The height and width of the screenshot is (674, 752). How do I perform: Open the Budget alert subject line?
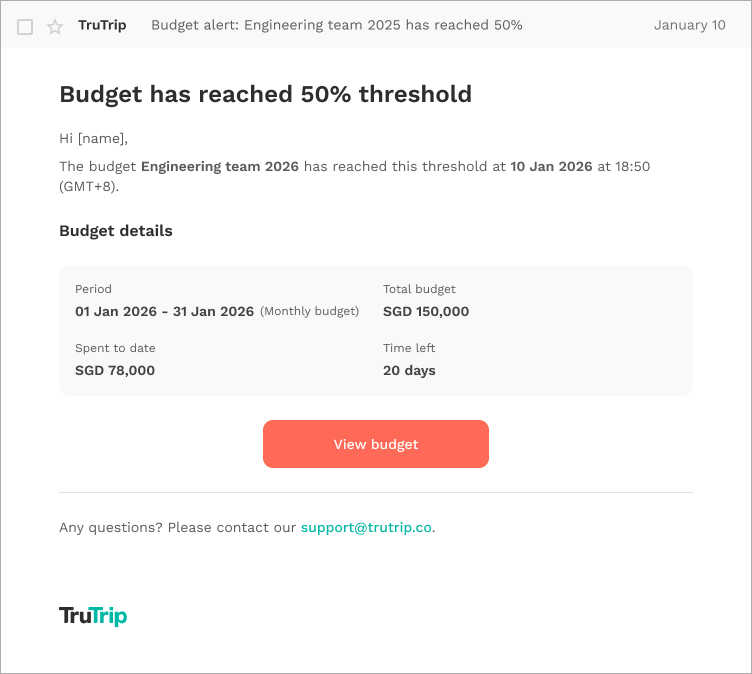click(337, 25)
